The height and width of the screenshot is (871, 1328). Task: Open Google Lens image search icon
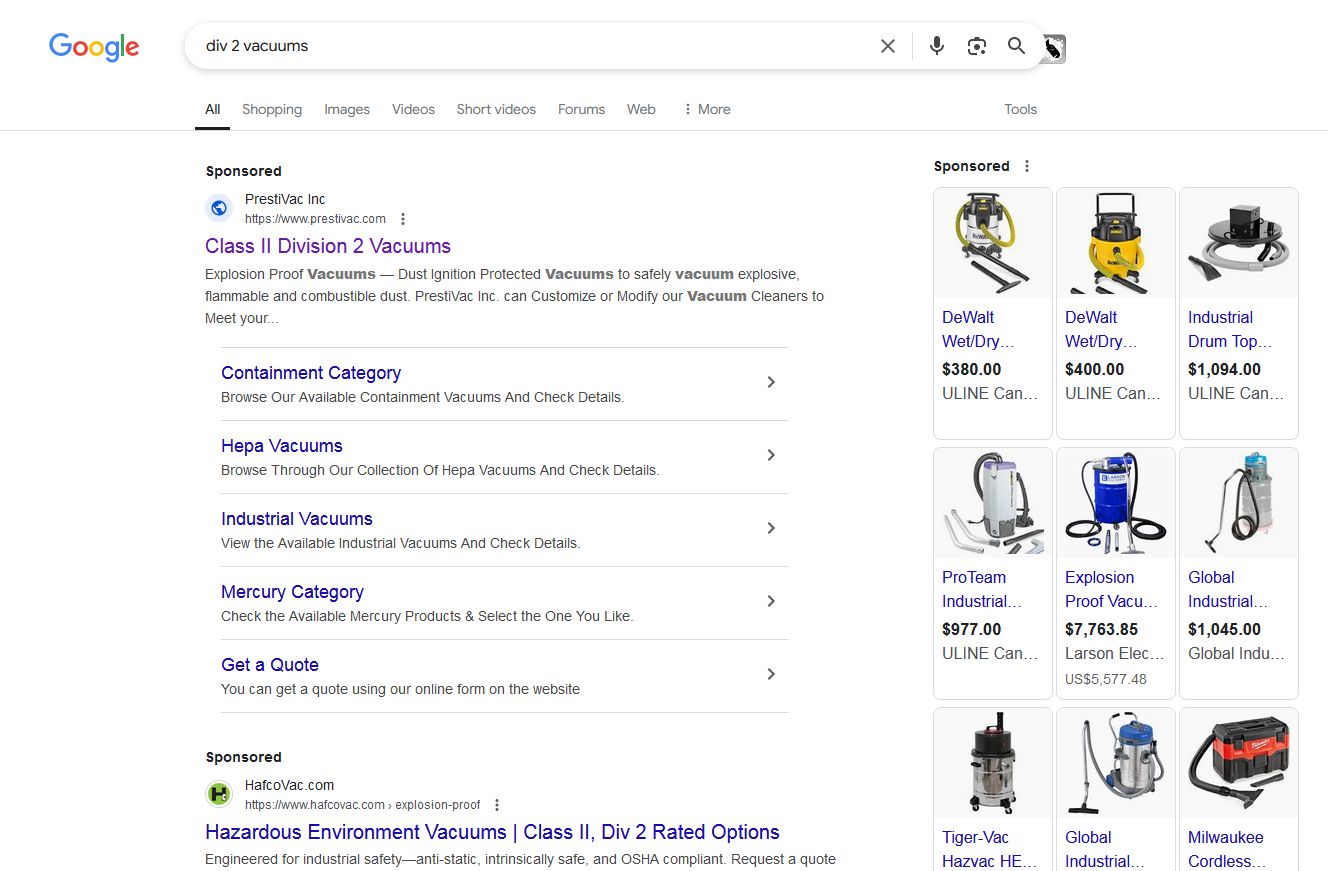click(x=977, y=46)
